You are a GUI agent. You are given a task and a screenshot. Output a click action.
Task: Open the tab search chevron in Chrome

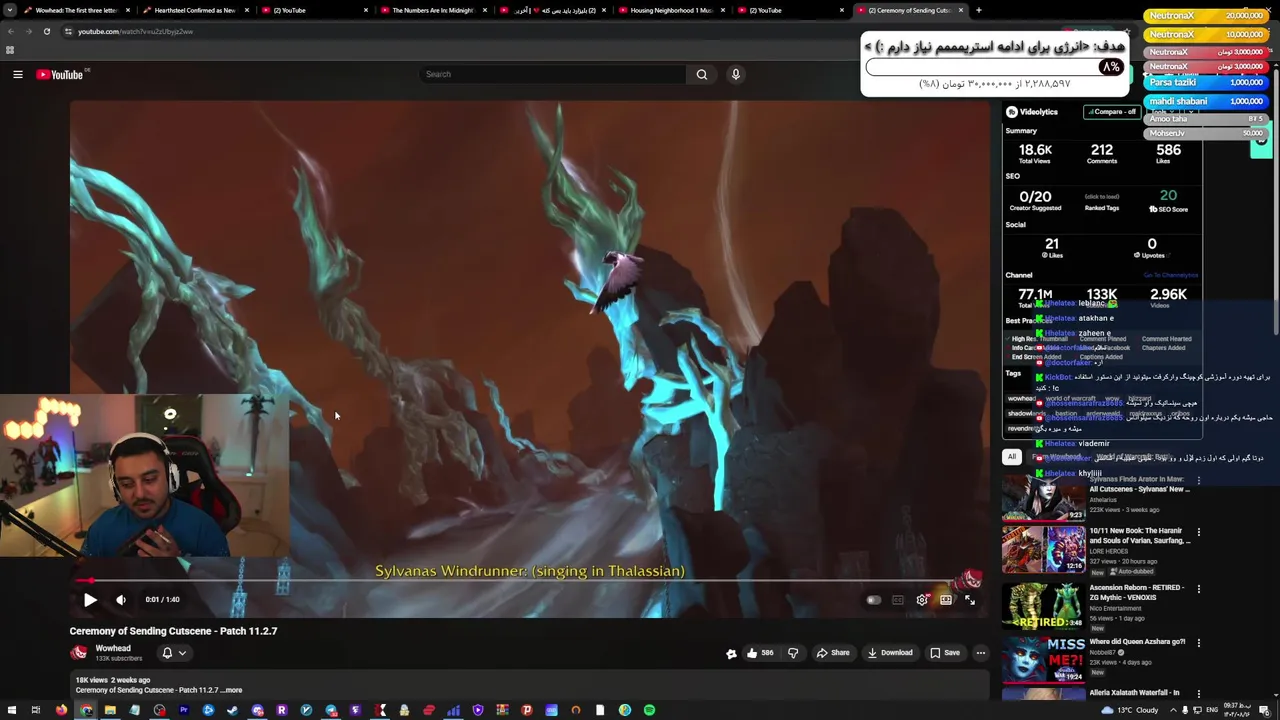(x=9, y=10)
